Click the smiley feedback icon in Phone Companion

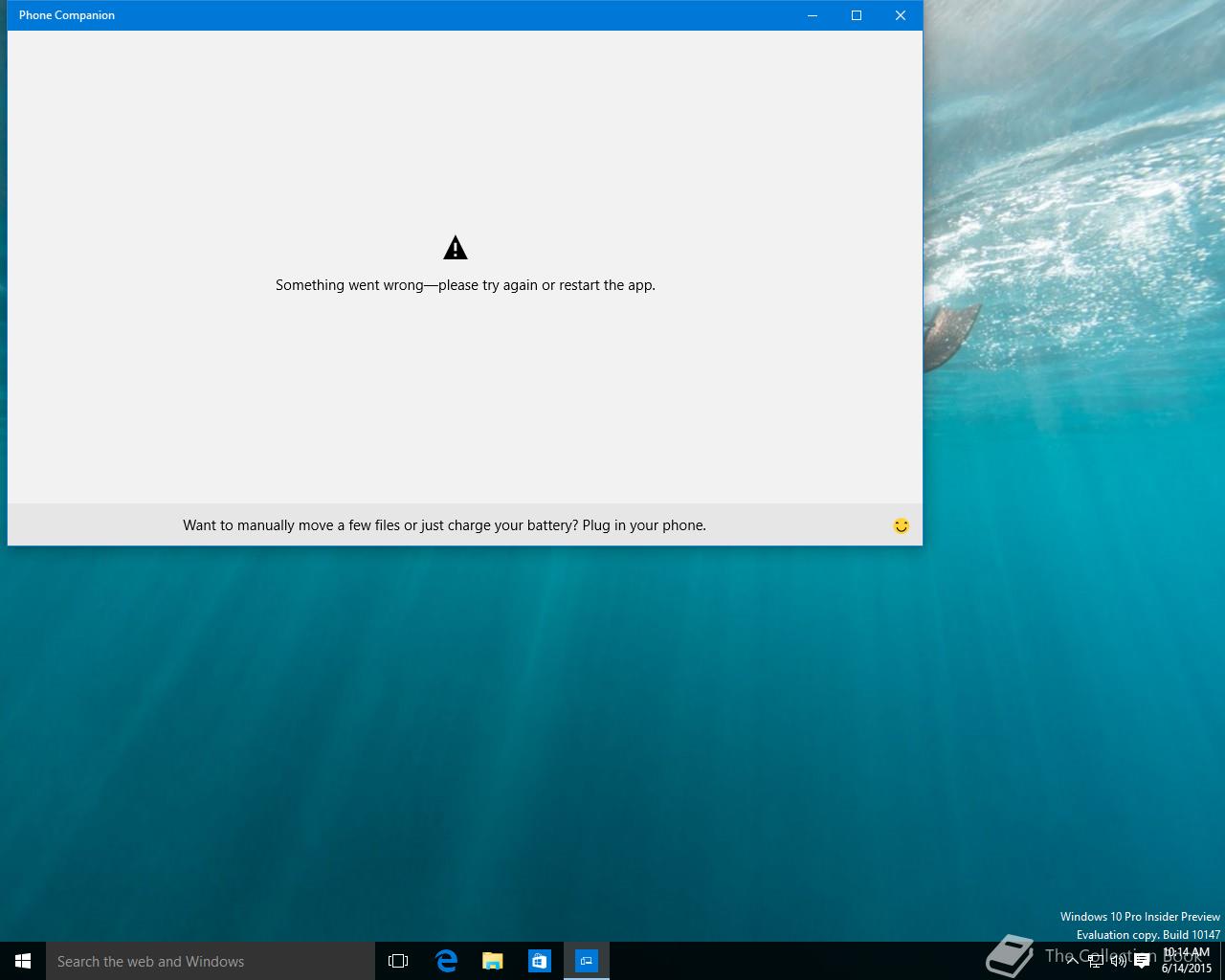pos(901,525)
